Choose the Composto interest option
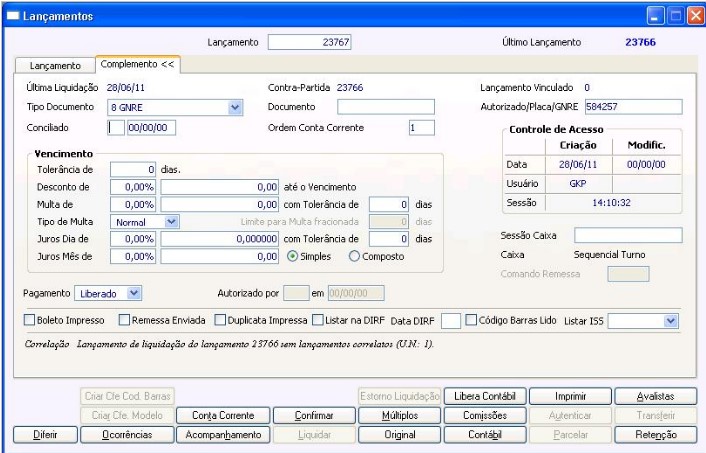 pyautogui.click(x=354, y=257)
